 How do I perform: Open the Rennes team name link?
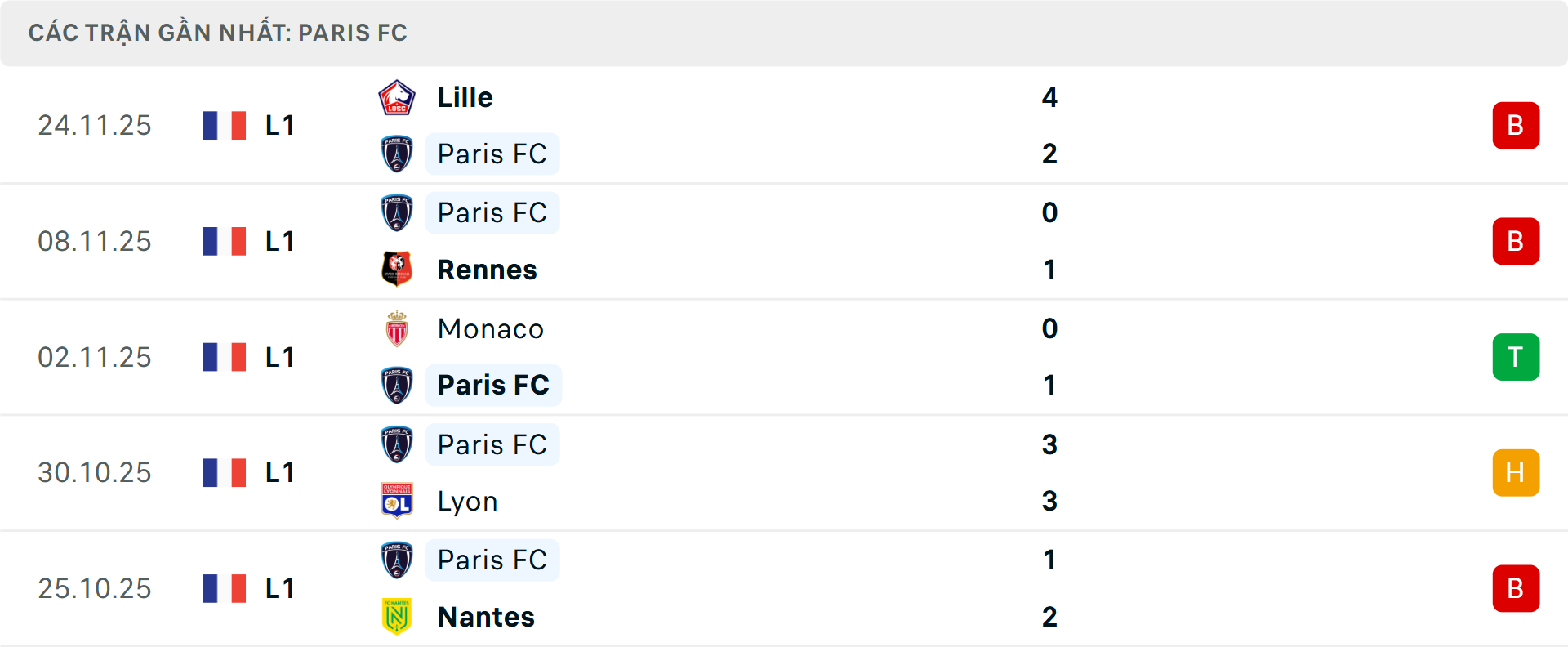487,270
